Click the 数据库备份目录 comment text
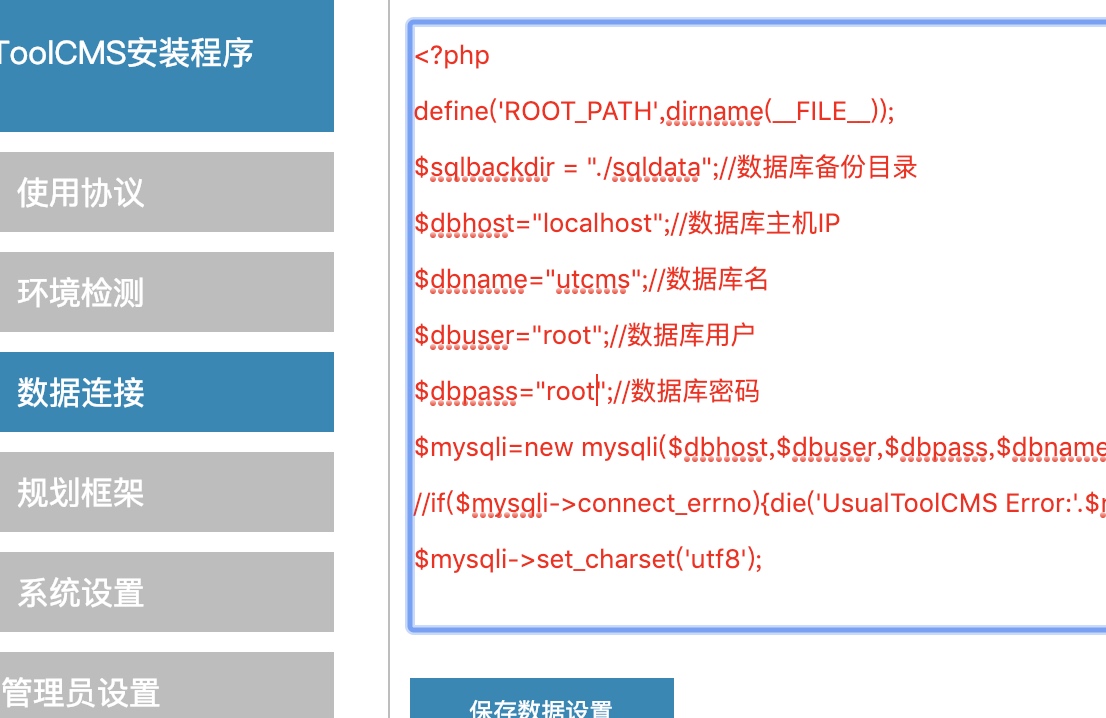1106x718 pixels. 827,167
